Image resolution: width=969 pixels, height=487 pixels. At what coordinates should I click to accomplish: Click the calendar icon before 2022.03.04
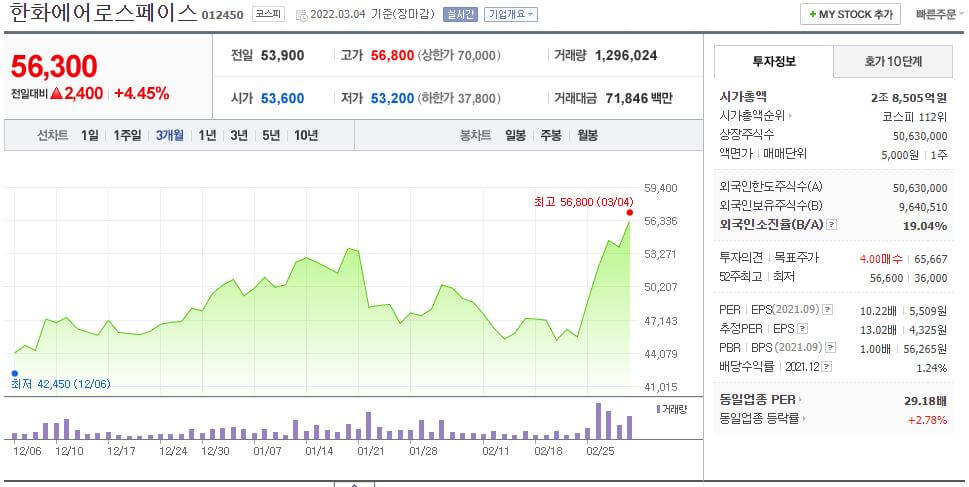pyautogui.click(x=301, y=14)
